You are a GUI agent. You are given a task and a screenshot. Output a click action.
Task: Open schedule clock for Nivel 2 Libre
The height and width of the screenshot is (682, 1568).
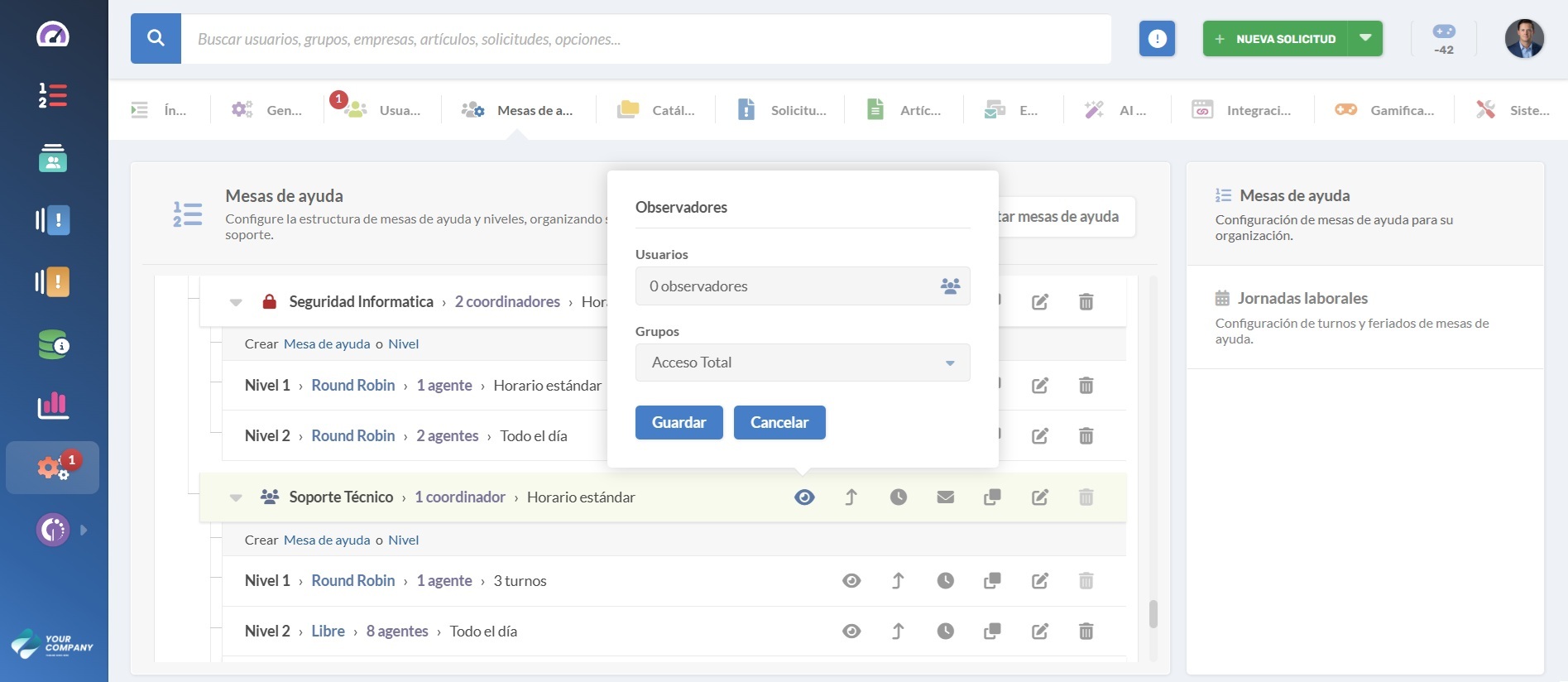tap(946, 631)
